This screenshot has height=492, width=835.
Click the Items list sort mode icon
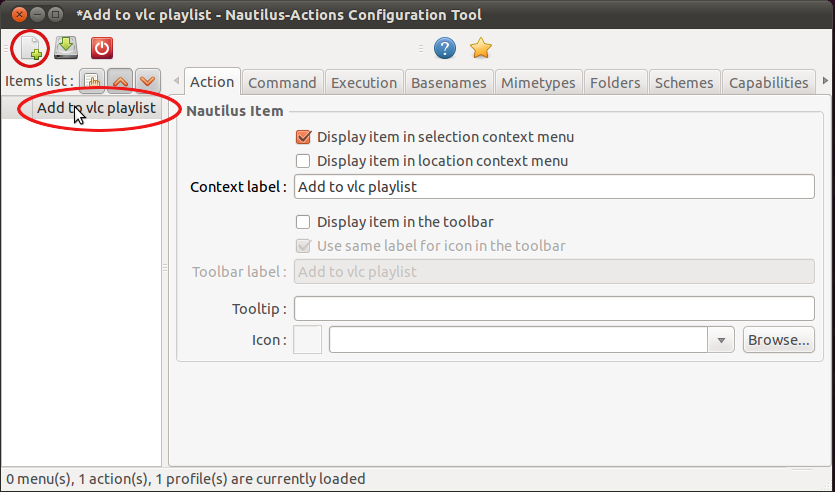[92, 81]
